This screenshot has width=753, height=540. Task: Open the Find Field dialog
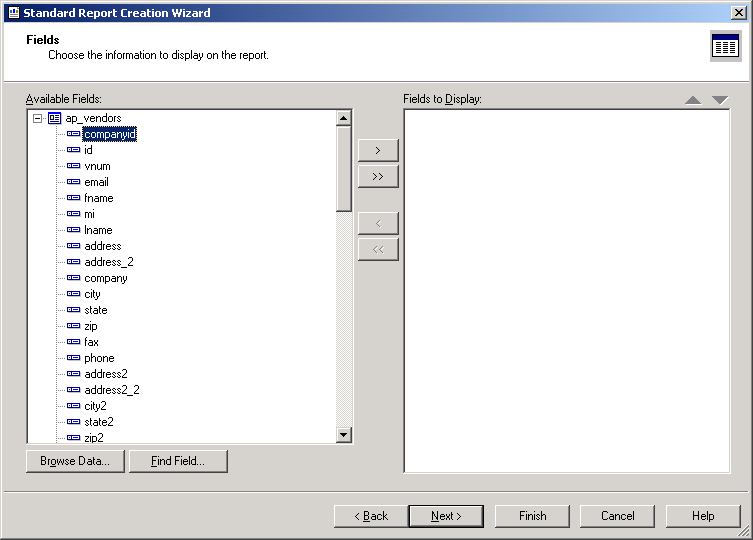178,461
